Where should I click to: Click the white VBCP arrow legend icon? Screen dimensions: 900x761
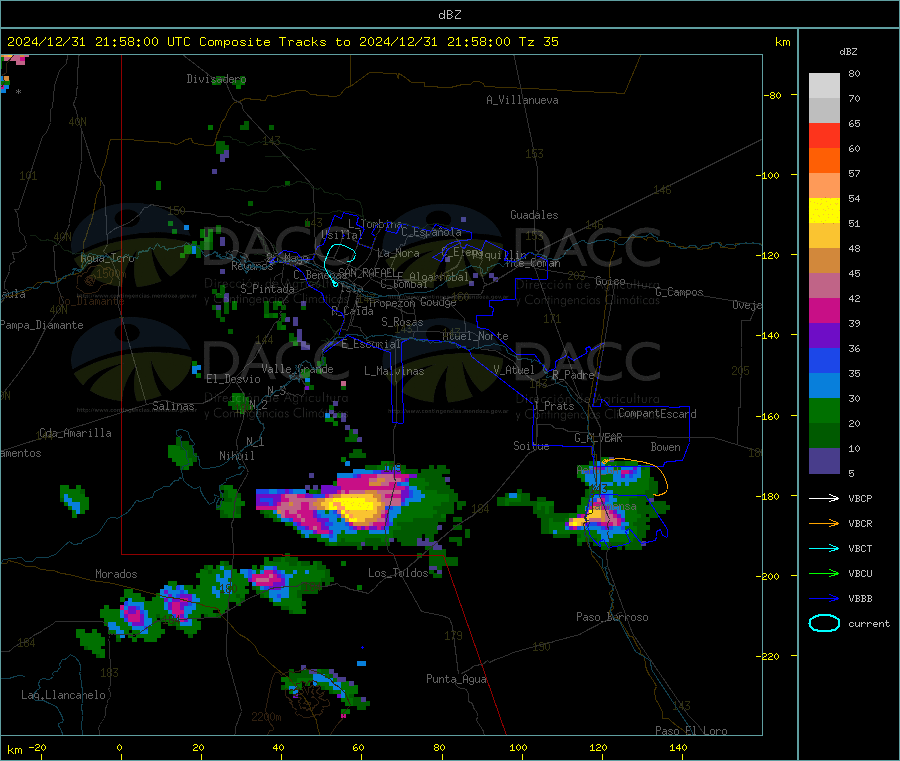(824, 498)
